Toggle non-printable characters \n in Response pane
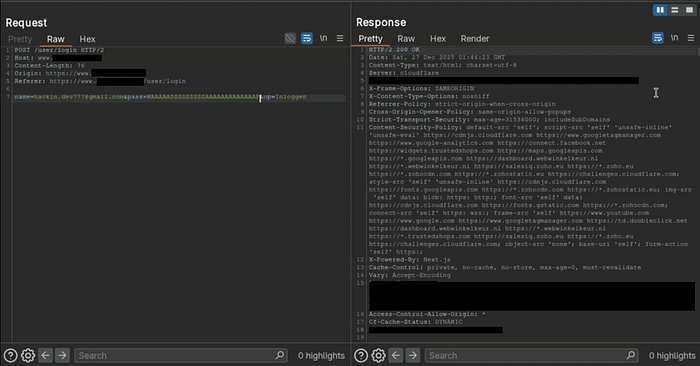Screen dimensions: 700x366 tap(674, 38)
